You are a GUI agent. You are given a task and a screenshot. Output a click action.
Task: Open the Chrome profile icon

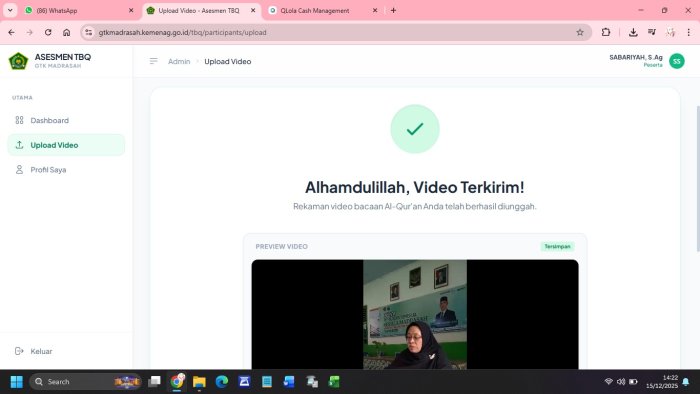(670, 32)
